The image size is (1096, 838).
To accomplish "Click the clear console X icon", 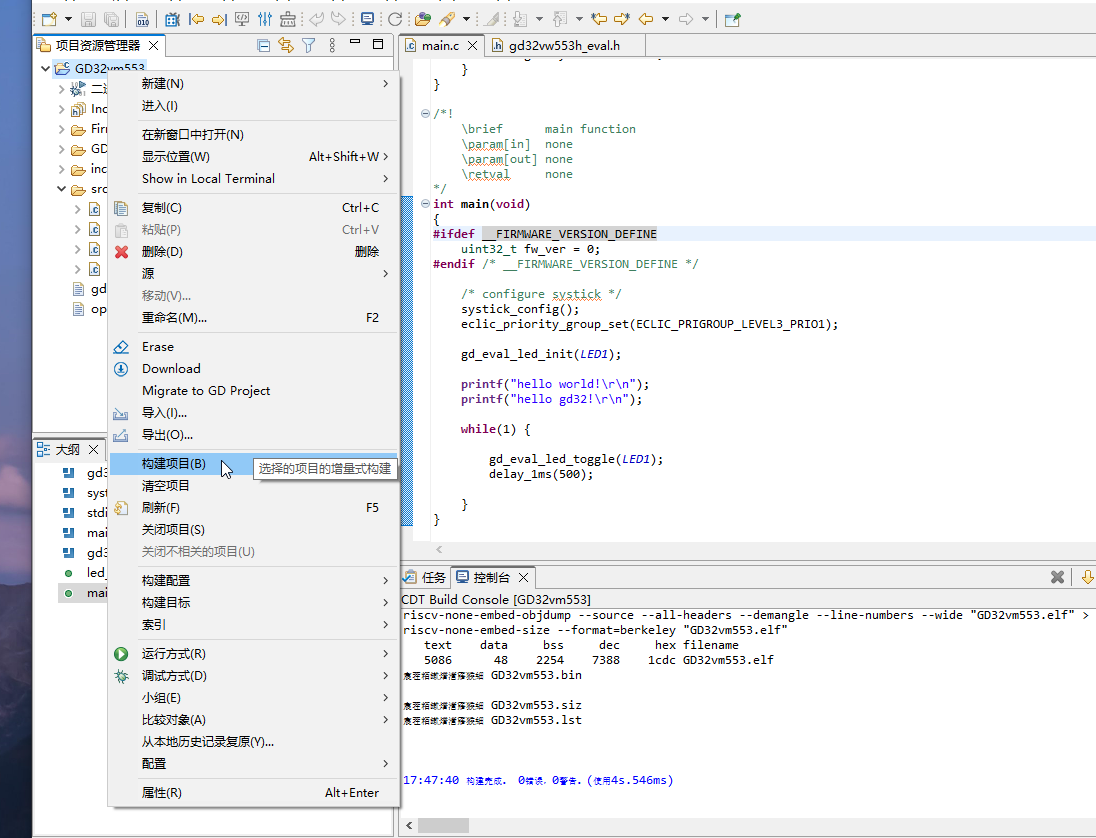I will [x=1057, y=577].
